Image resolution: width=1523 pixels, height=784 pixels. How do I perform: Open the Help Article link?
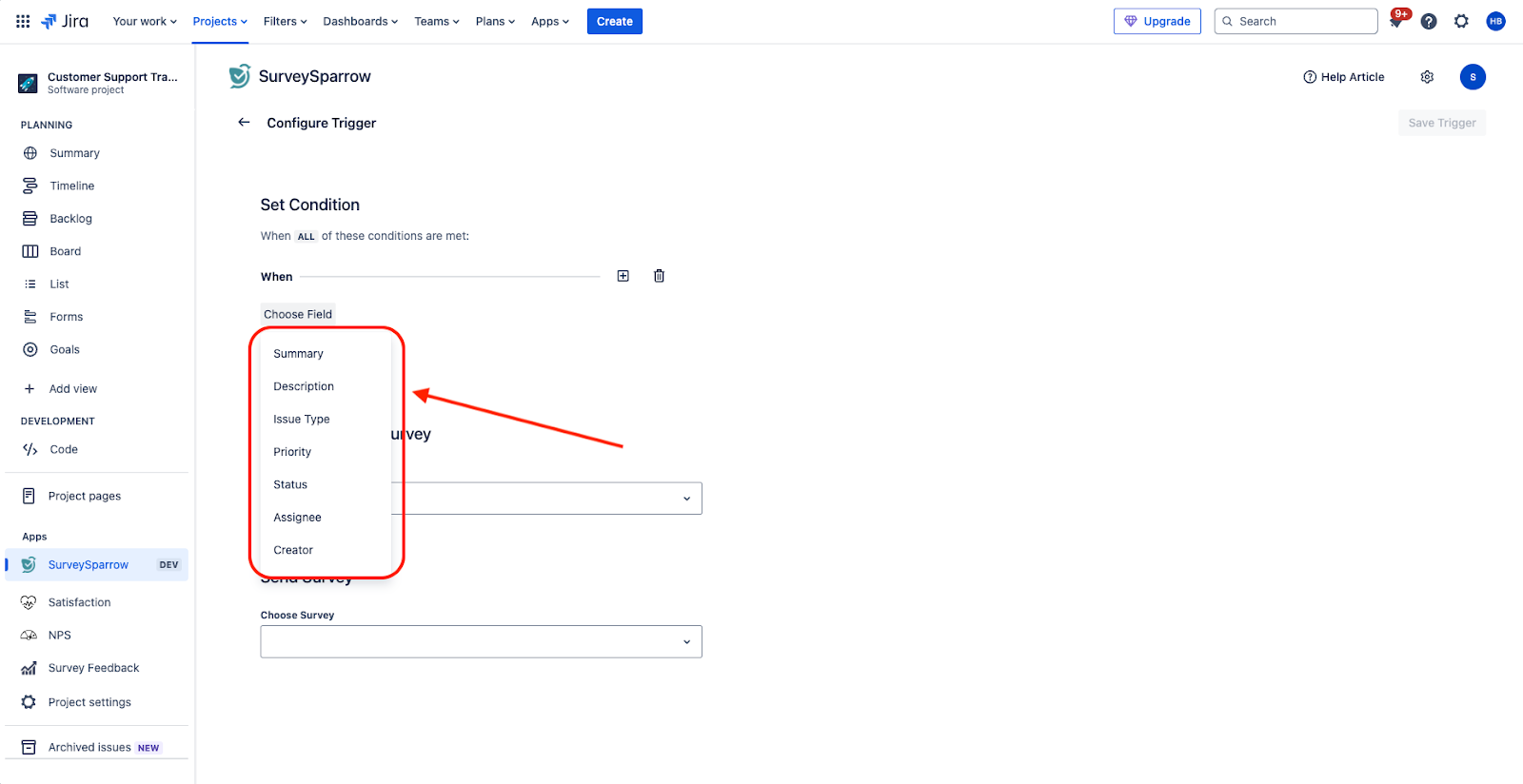pos(1343,77)
